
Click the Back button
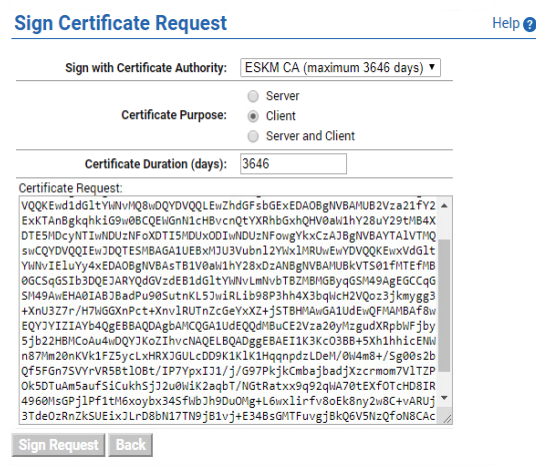tap(130, 445)
